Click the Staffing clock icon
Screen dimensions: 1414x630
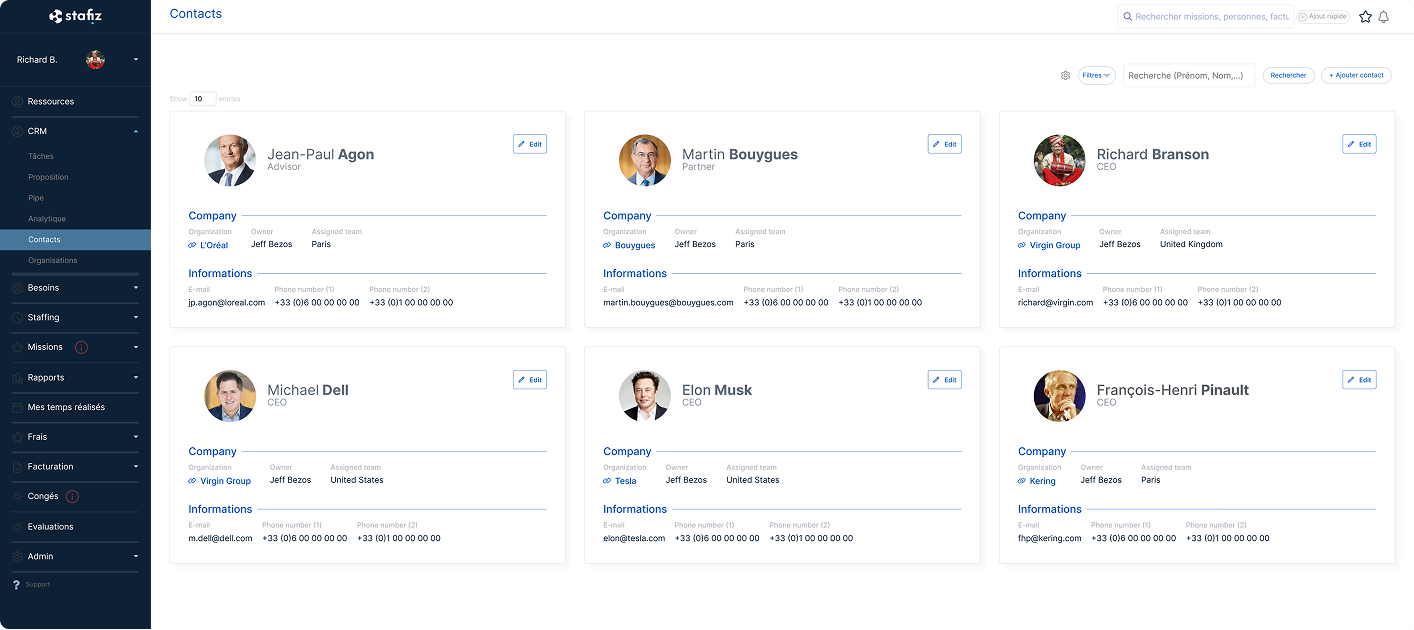click(x=17, y=318)
